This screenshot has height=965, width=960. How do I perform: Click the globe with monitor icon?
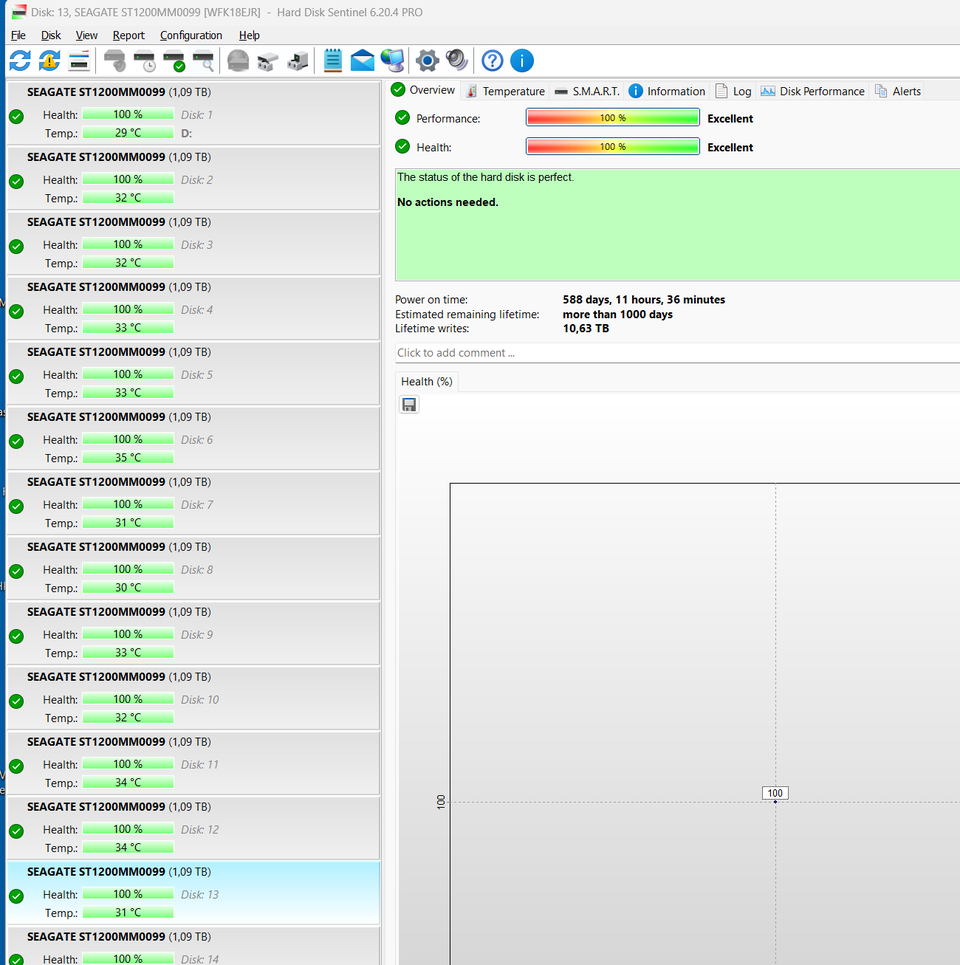coord(393,61)
